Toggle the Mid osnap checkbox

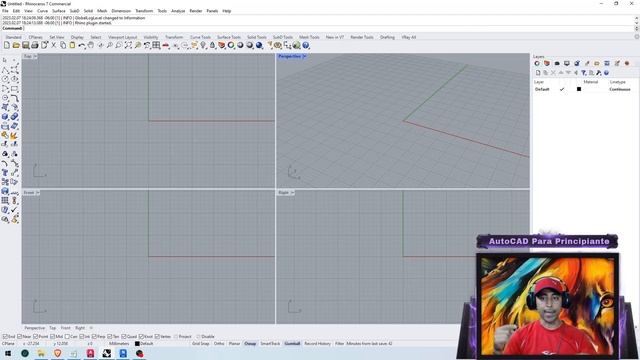(x=52, y=337)
